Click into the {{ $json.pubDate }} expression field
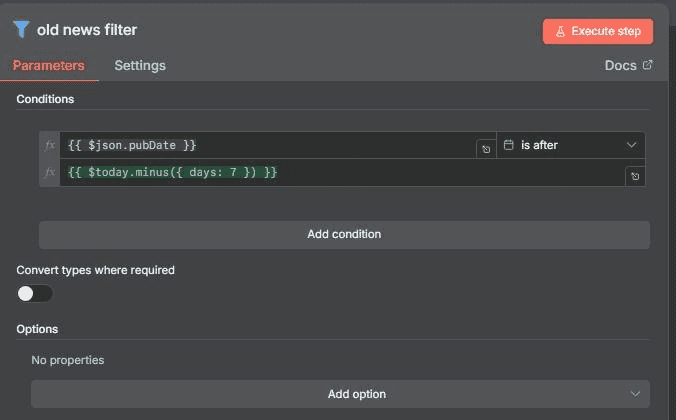Viewport: 676px width, 420px height. tap(265, 145)
